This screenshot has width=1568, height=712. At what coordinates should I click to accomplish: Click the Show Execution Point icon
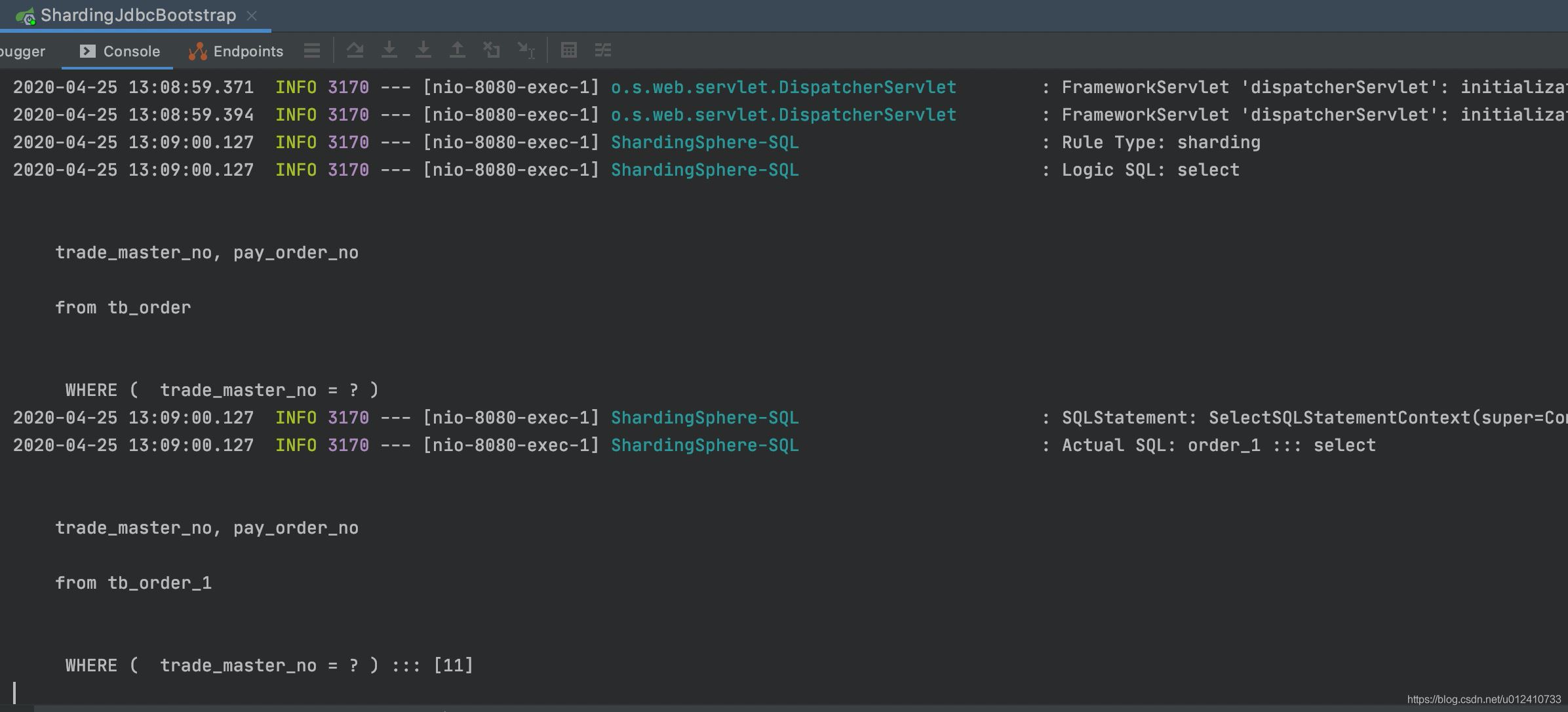355,50
